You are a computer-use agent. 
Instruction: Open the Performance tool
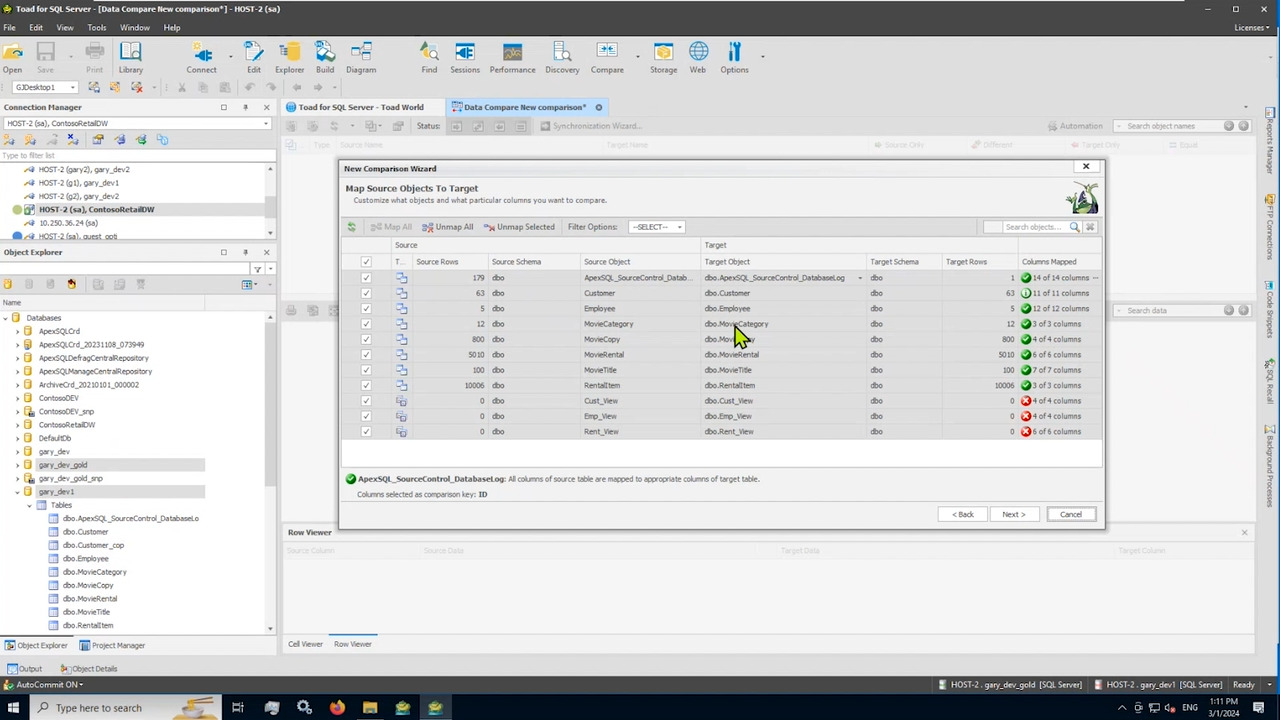click(512, 58)
